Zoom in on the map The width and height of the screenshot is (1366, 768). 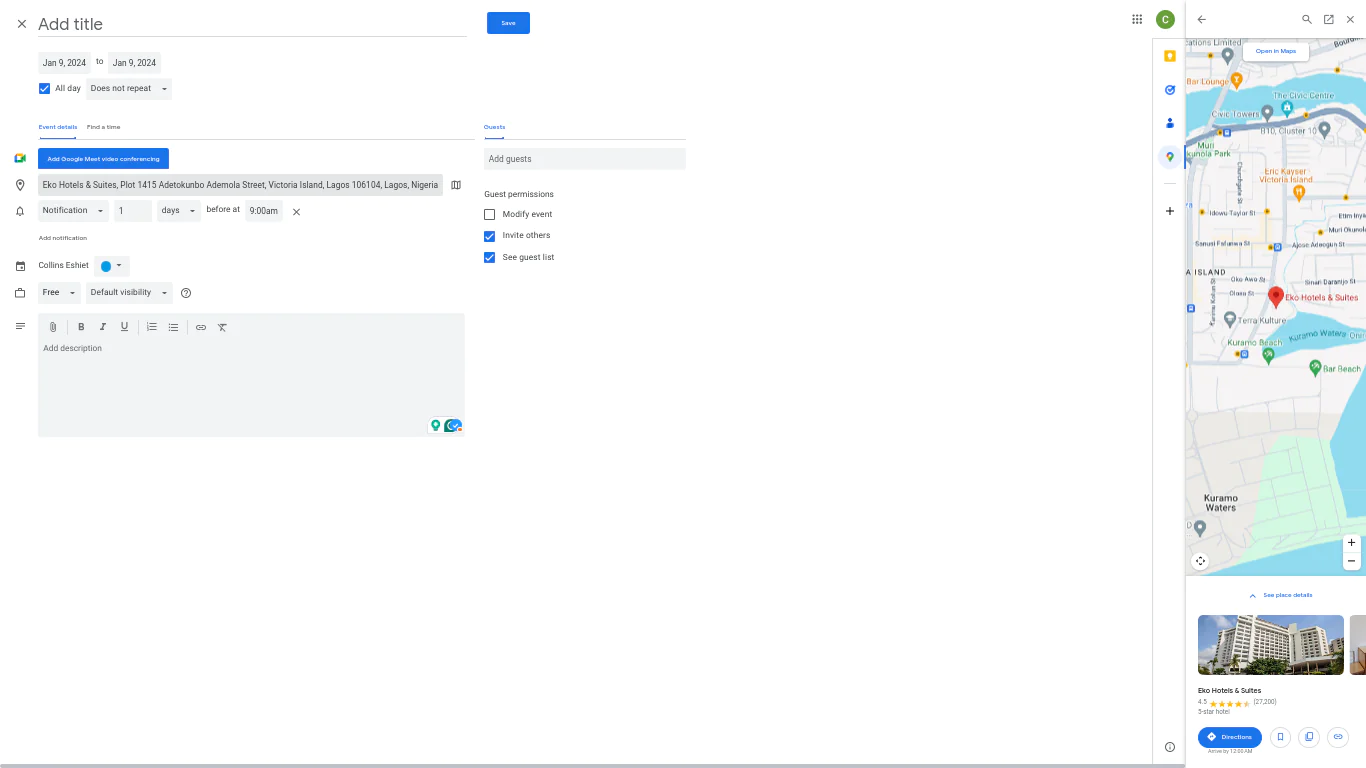pos(1351,543)
